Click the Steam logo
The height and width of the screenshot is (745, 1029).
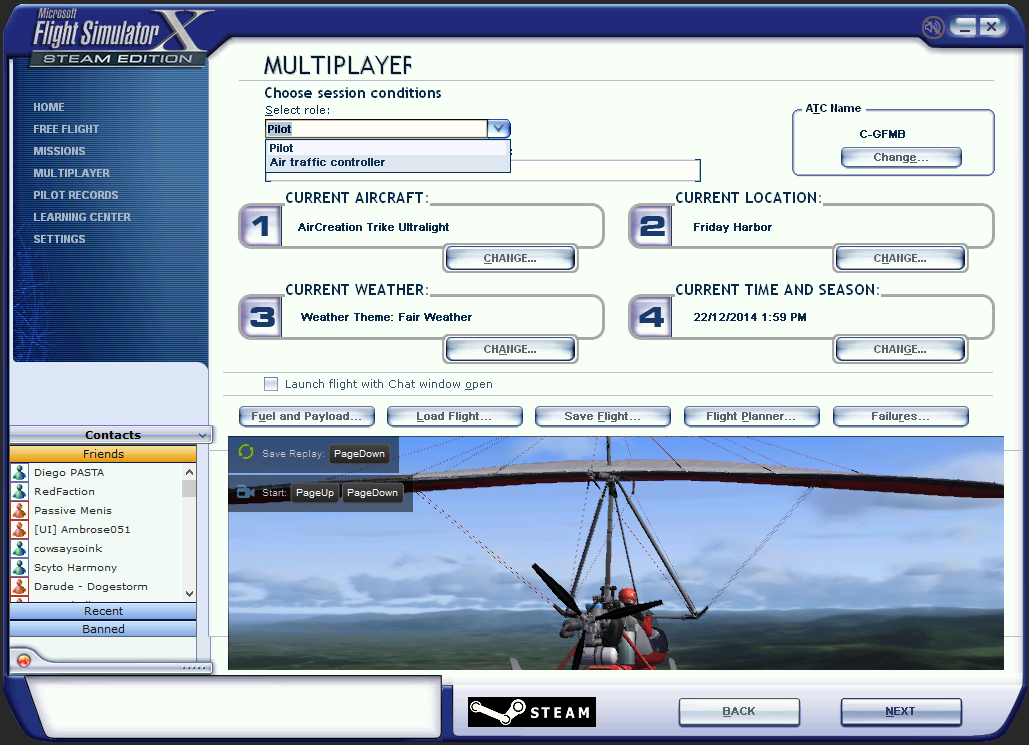point(531,712)
